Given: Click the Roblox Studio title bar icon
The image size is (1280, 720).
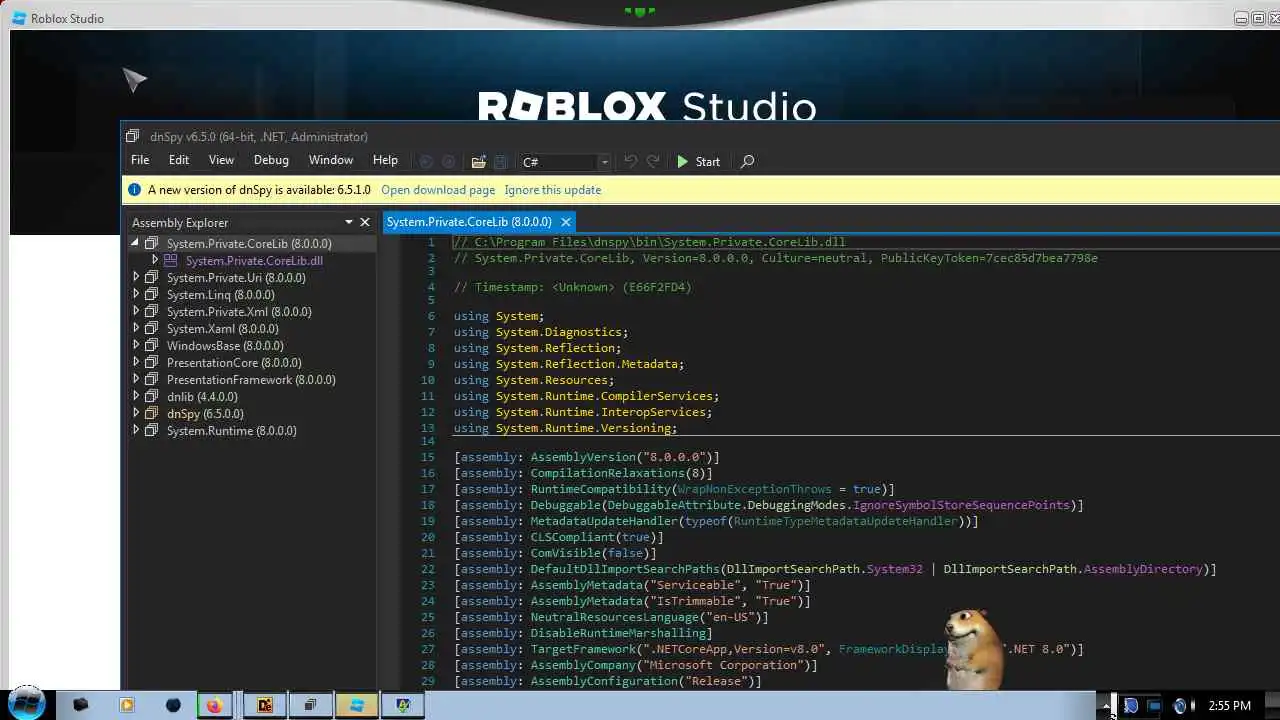Looking at the screenshot, I should (x=19, y=18).
